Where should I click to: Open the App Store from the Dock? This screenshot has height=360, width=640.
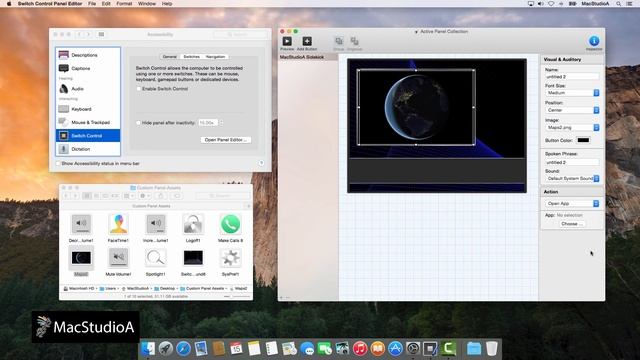(395, 349)
